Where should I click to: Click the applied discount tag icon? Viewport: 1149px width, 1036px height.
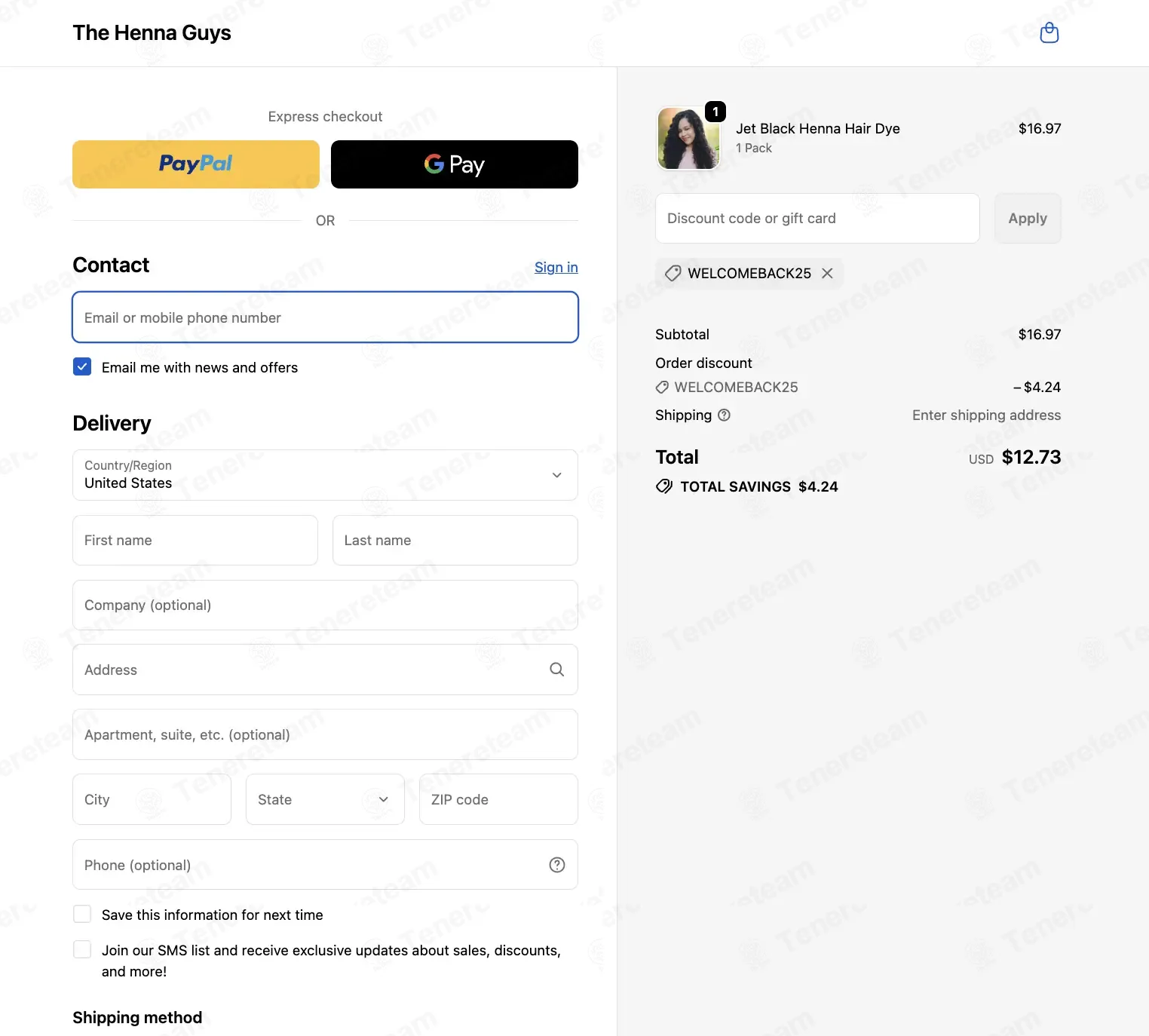pyautogui.click(x=673, y=273)
